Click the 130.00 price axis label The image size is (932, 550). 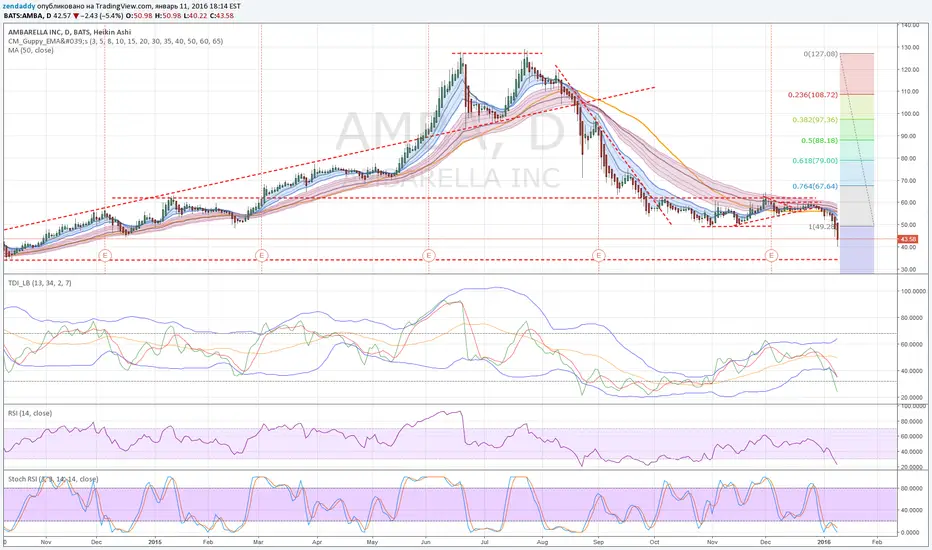[910, 47]
